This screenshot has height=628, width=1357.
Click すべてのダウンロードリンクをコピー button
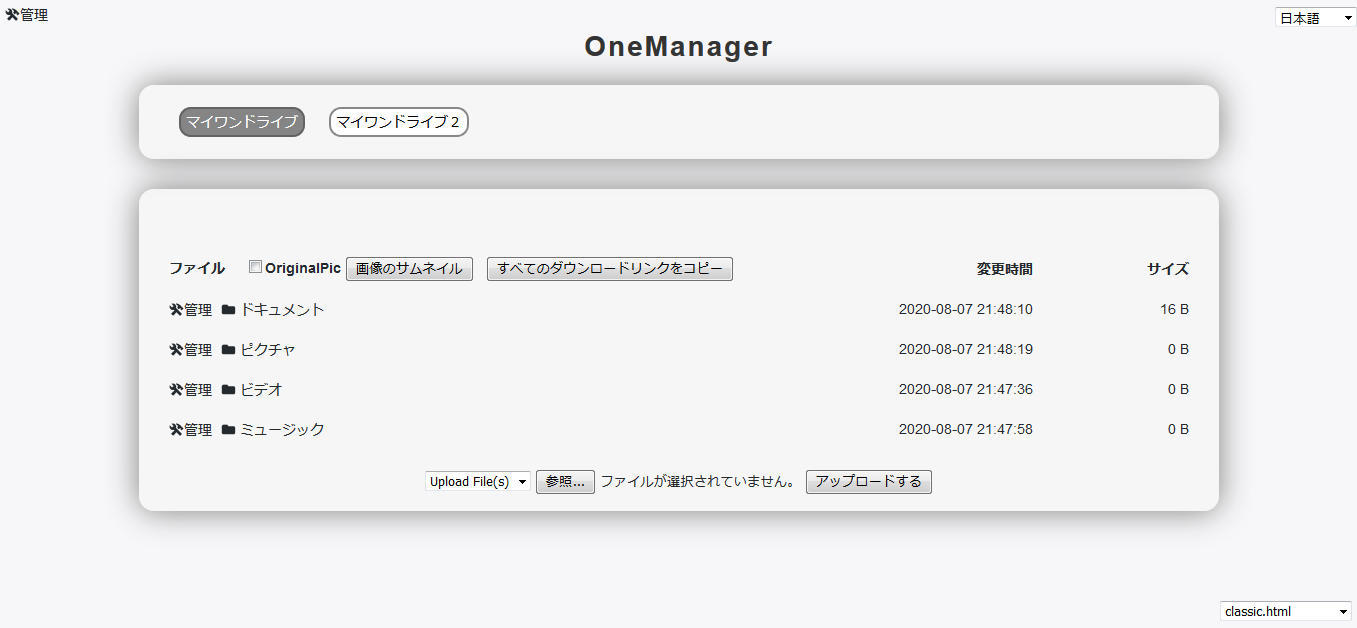[x=610, y=269]
